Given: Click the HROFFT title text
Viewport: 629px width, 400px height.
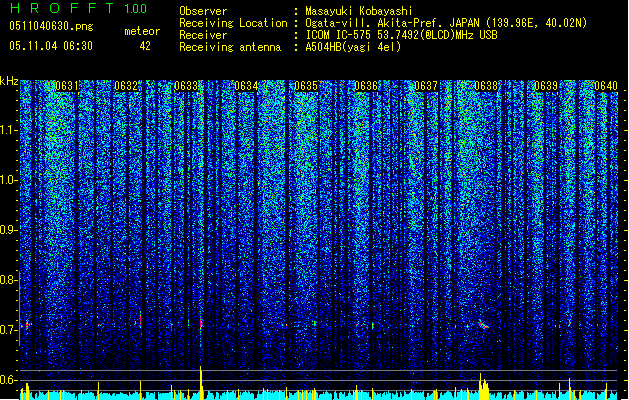Looking at the screenshot, I should (x=61, y=8).
